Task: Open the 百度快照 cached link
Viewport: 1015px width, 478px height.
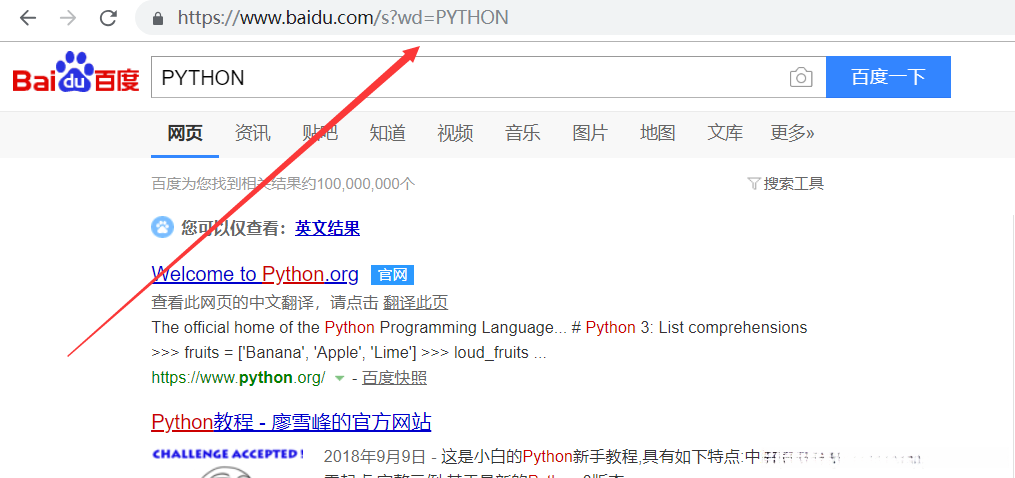Action: pyautogui.click(x=394, y=378)
